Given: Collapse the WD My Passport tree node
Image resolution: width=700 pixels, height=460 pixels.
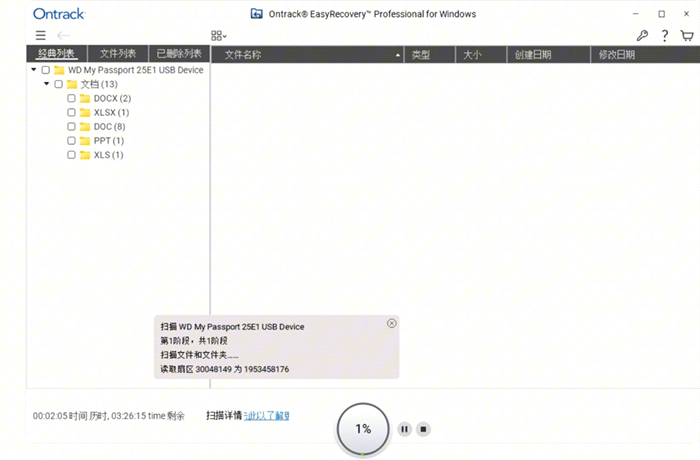Looking at the screenshot, I should [x=33, y=70].
